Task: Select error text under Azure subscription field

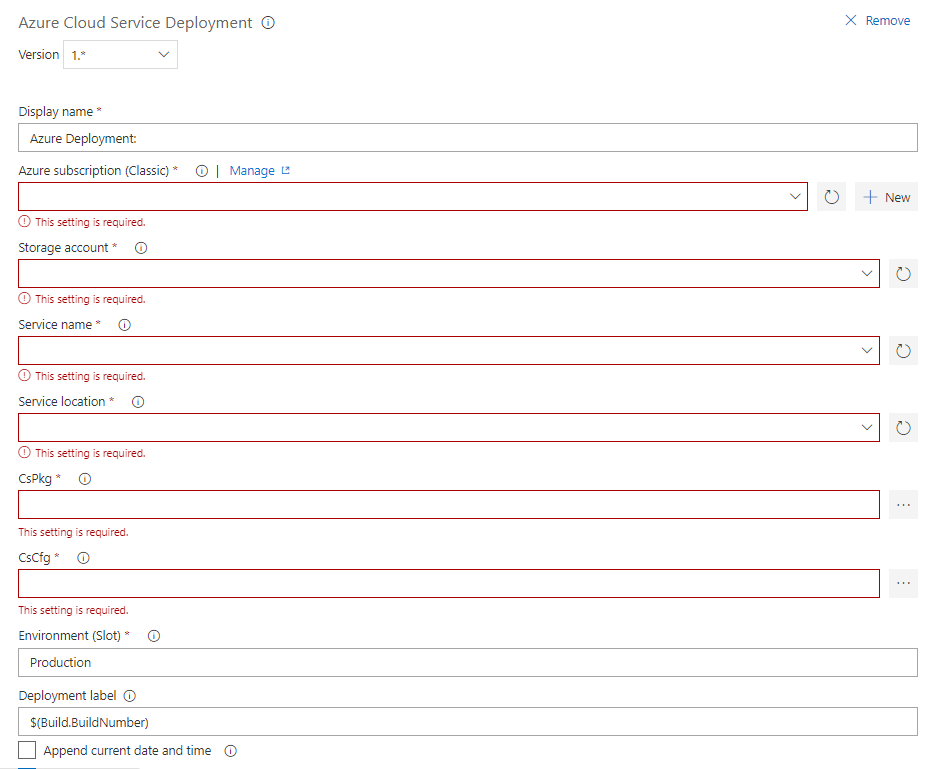Action: (90, 222)
